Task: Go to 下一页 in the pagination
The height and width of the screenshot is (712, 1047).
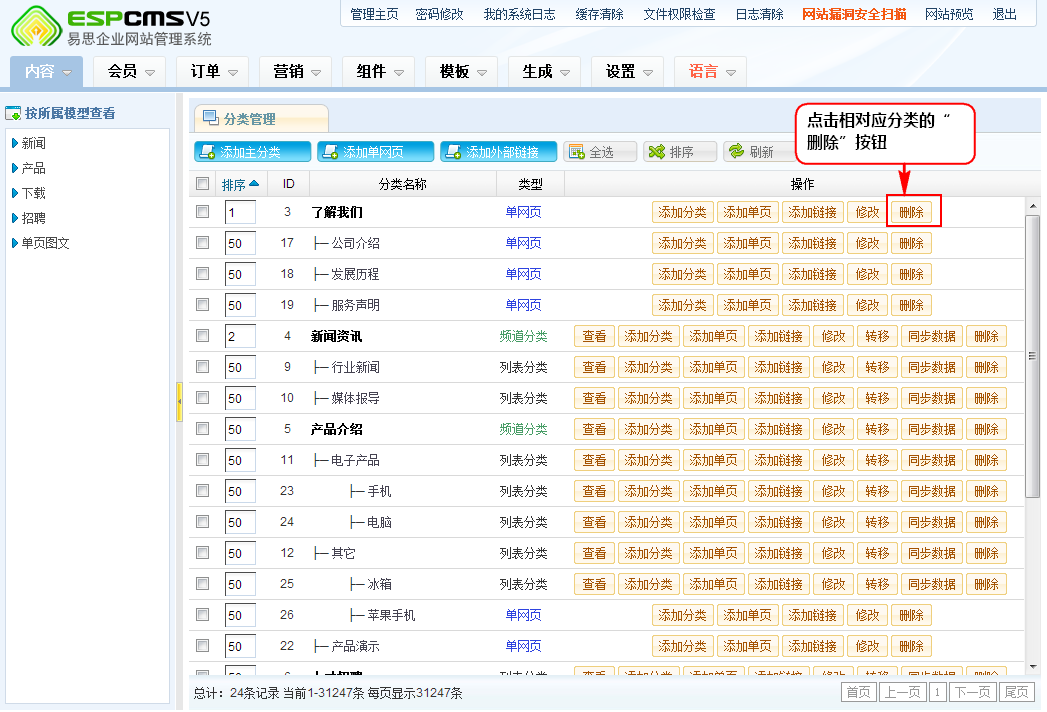Action: [972, 692]
